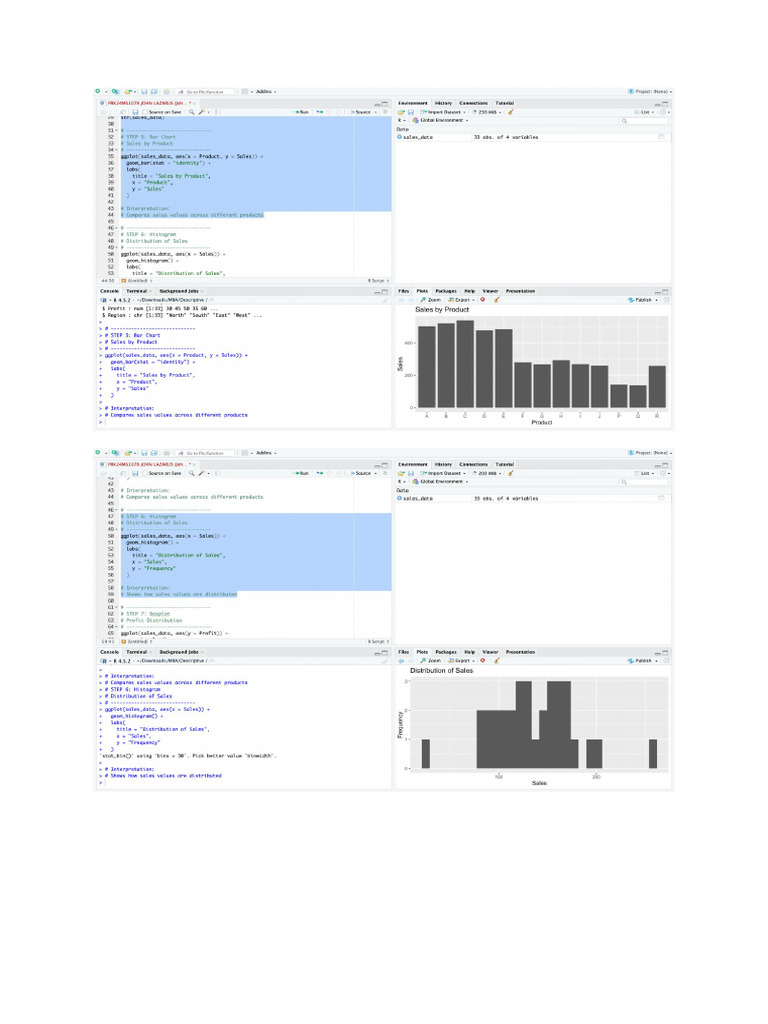Open Files tab in histogram window
Viewport: 768px width, 1024px height.
tap(404, 652)
